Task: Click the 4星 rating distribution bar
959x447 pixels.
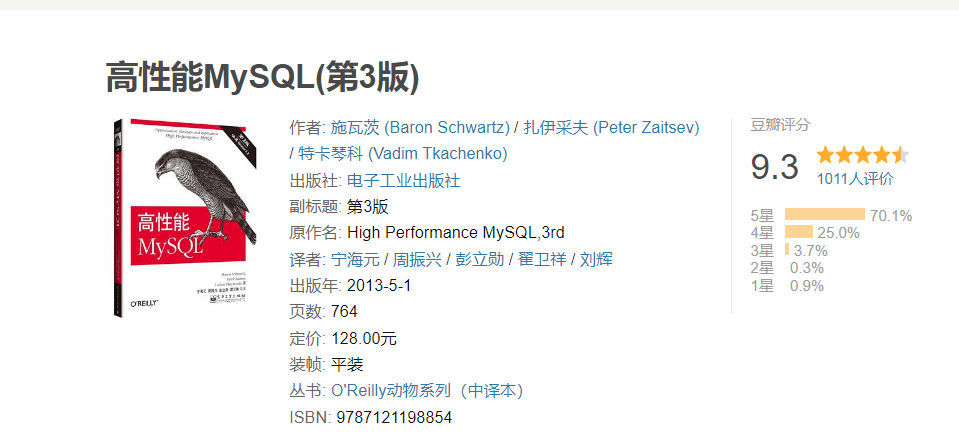Action: point(799,232)
